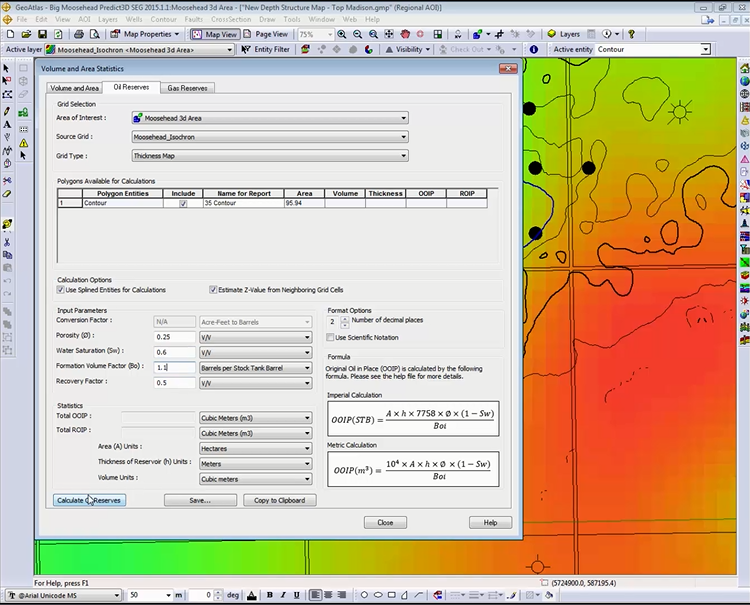Viewport: 750px width, 605px height.
Task: Click the dialog Help button
Action: point(491,522)
